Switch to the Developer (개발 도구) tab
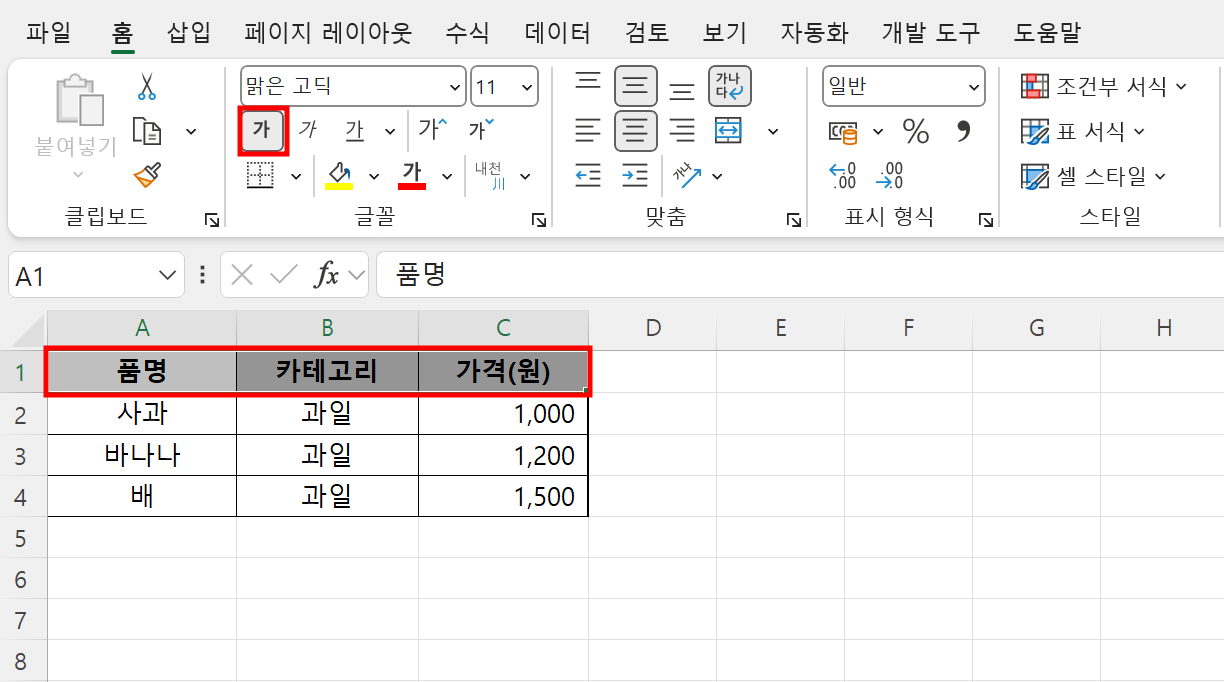1224x682 pixels. click(930, 32)
